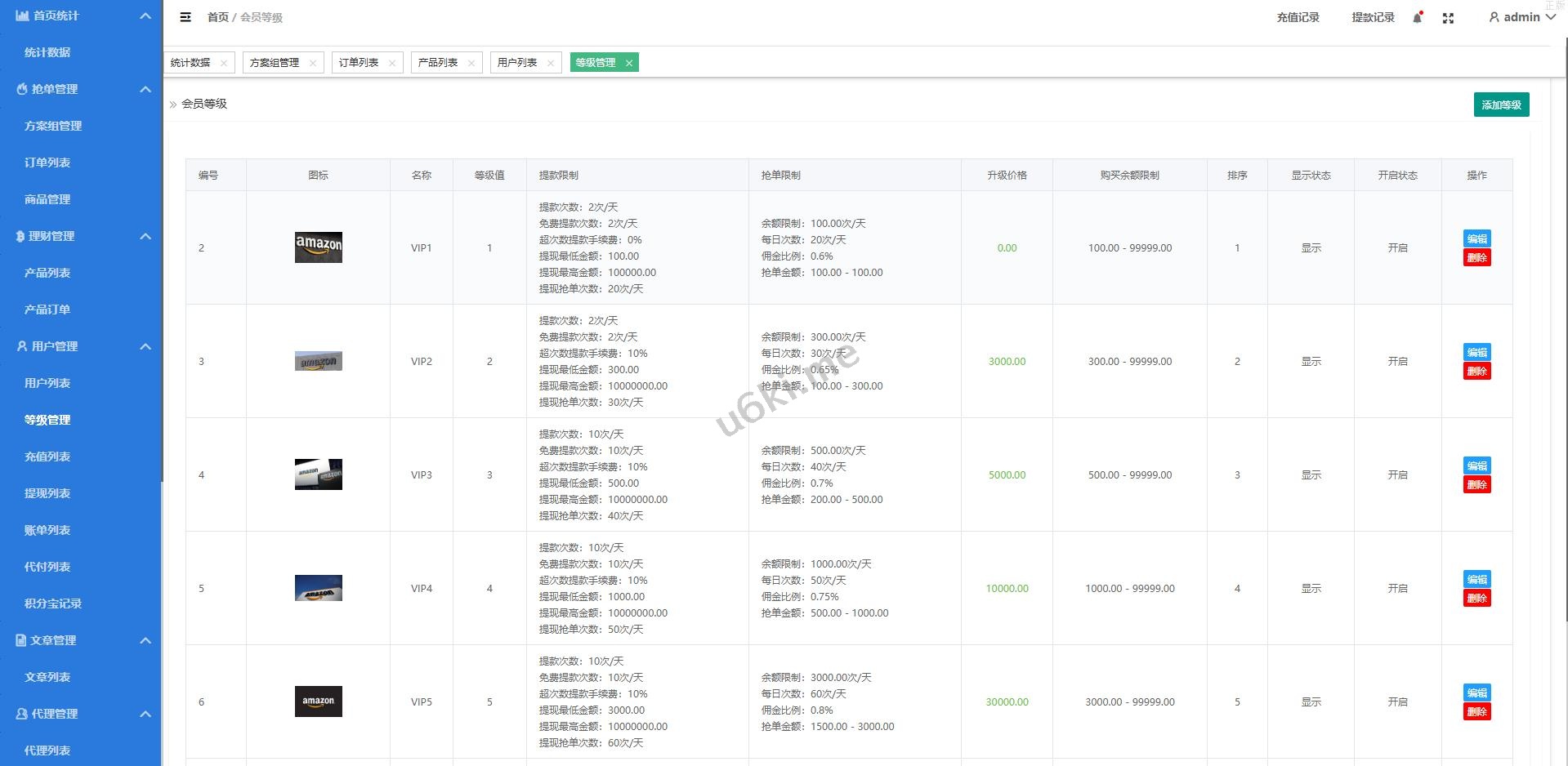Switch to the 方案组管理 tab
Image resolution: width=1568 pixels, height=766 pixels.
click(x=275, y=63)
